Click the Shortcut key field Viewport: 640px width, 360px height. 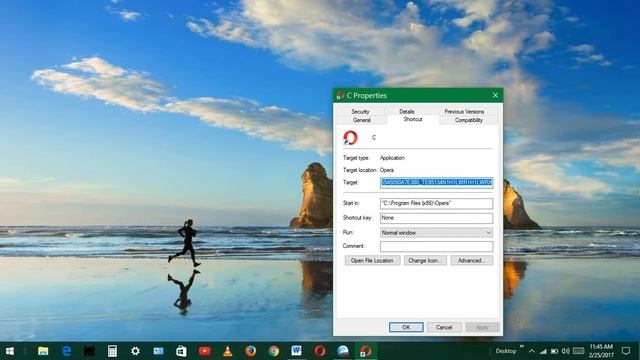436,218
